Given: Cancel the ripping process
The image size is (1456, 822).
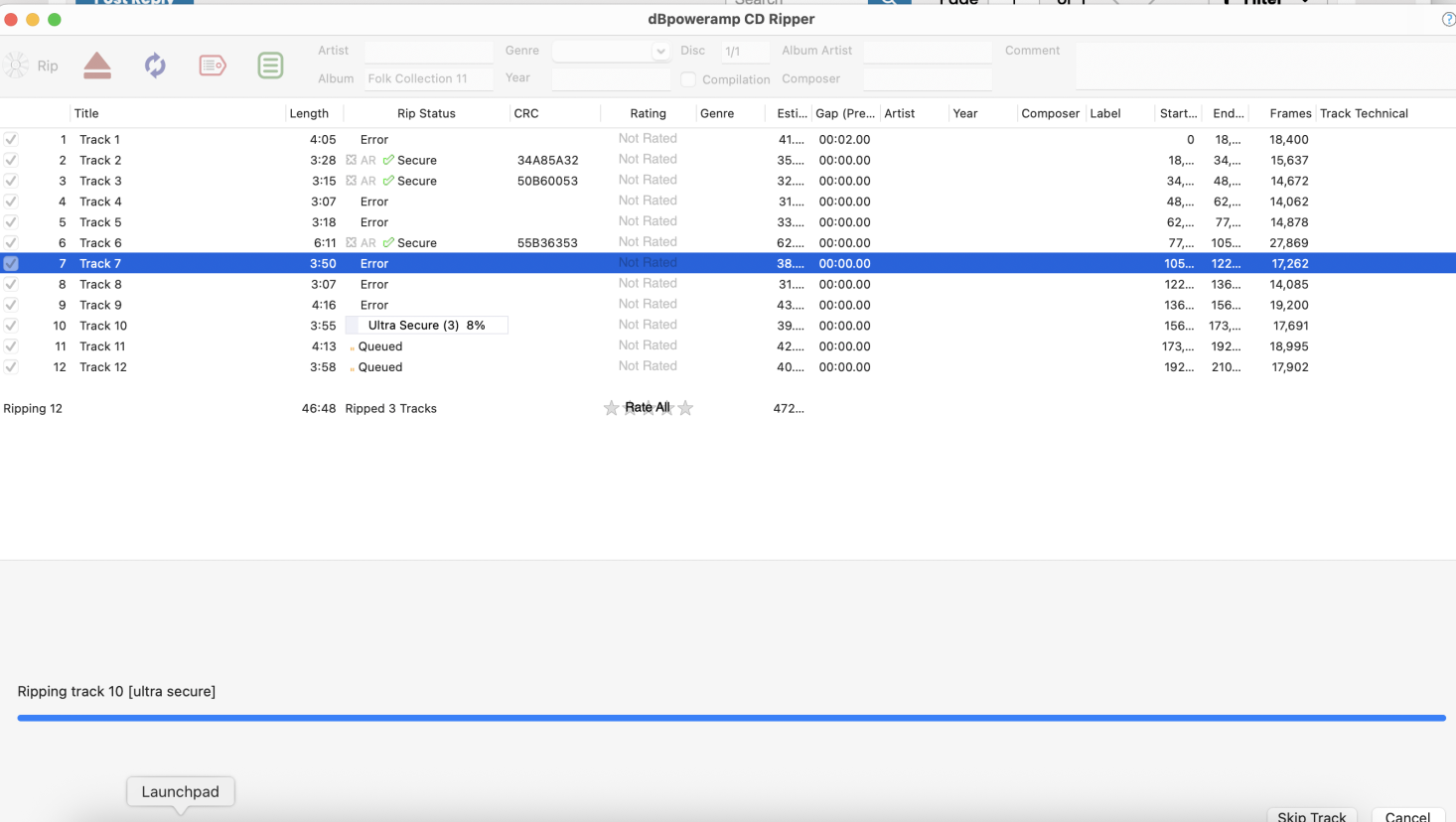Looking at the screenshot, I should pyautogui.click(x=1407, y=816).
